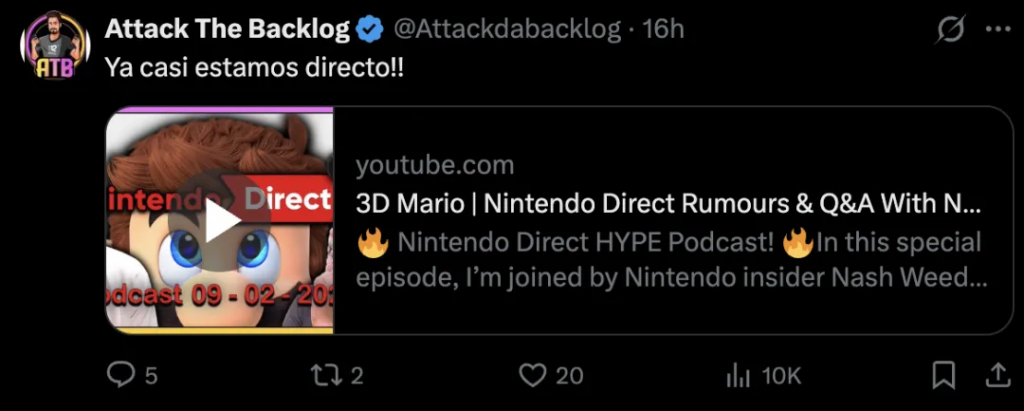Click the 10K views count
The image size is (1024, 411).
(x=781, y=376)
